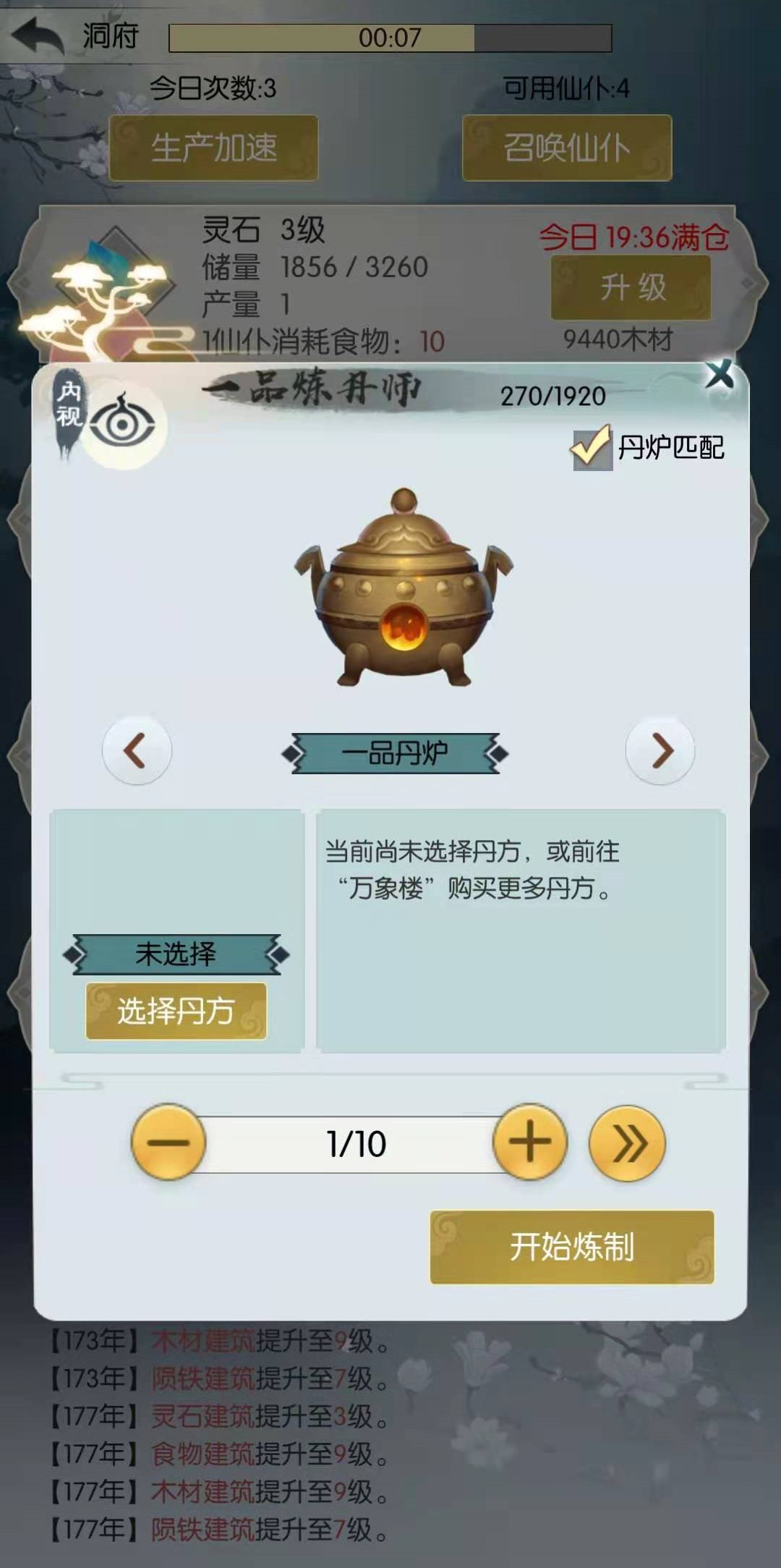Tap the back arrow next to 洞府
781x1568 pixels.
pyautogui.click(x=38, y=35)
